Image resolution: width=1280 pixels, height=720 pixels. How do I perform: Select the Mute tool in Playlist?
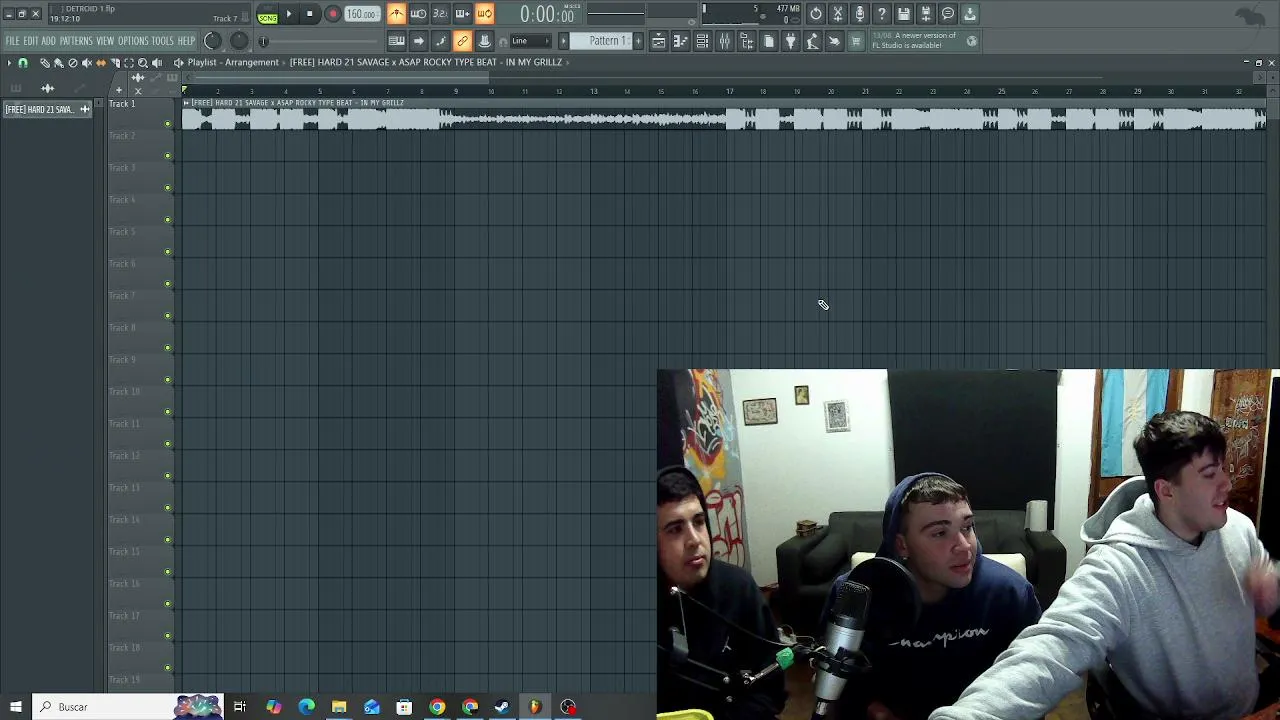coord(87,63)
